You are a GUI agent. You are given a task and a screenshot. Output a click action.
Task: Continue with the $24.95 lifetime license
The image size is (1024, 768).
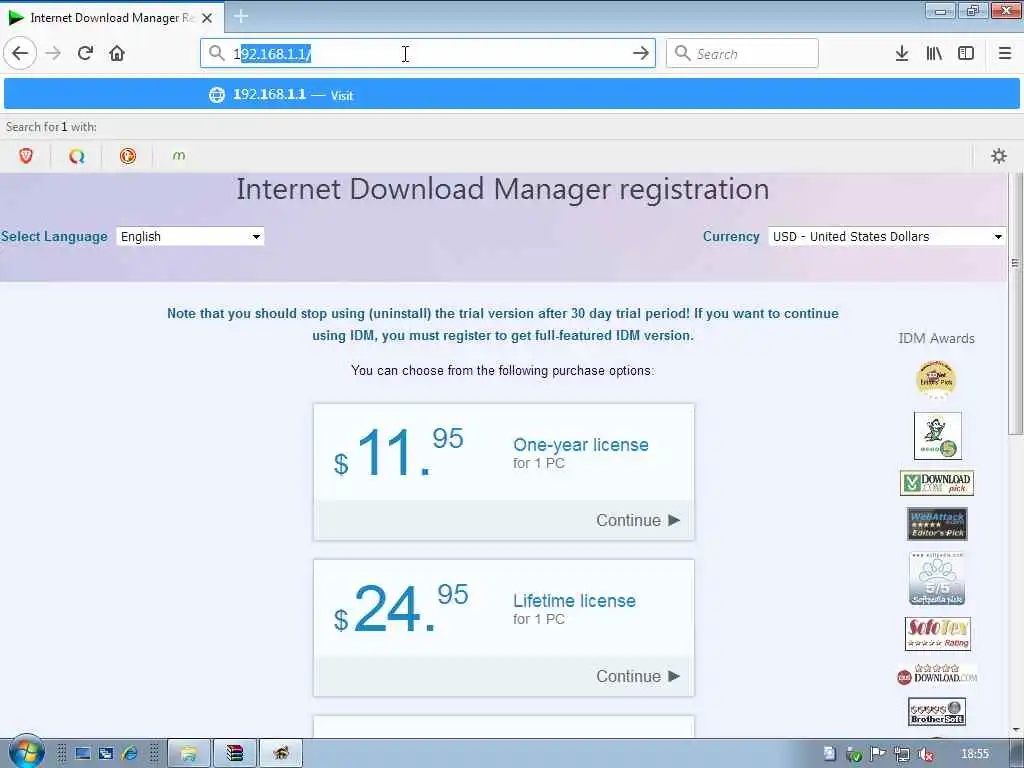(637, 677)
